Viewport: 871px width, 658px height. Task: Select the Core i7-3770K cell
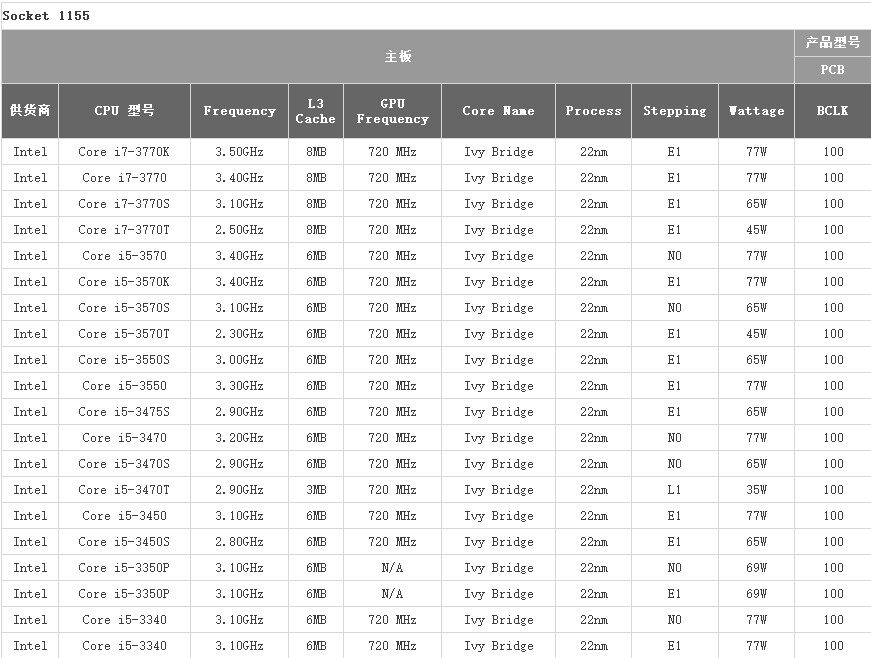point(124,152)
